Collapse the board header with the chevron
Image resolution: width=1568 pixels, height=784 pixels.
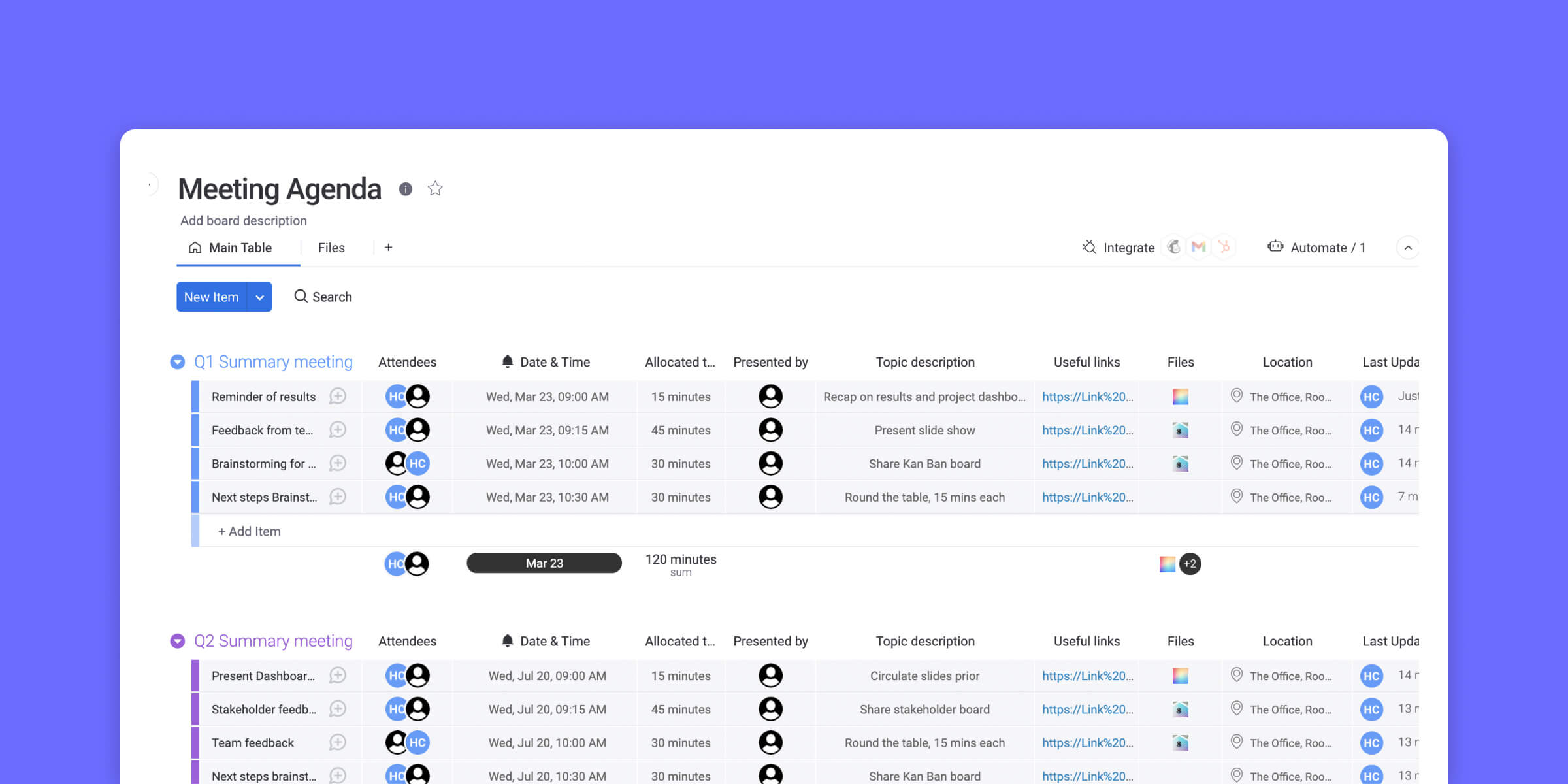(1409, 248)
